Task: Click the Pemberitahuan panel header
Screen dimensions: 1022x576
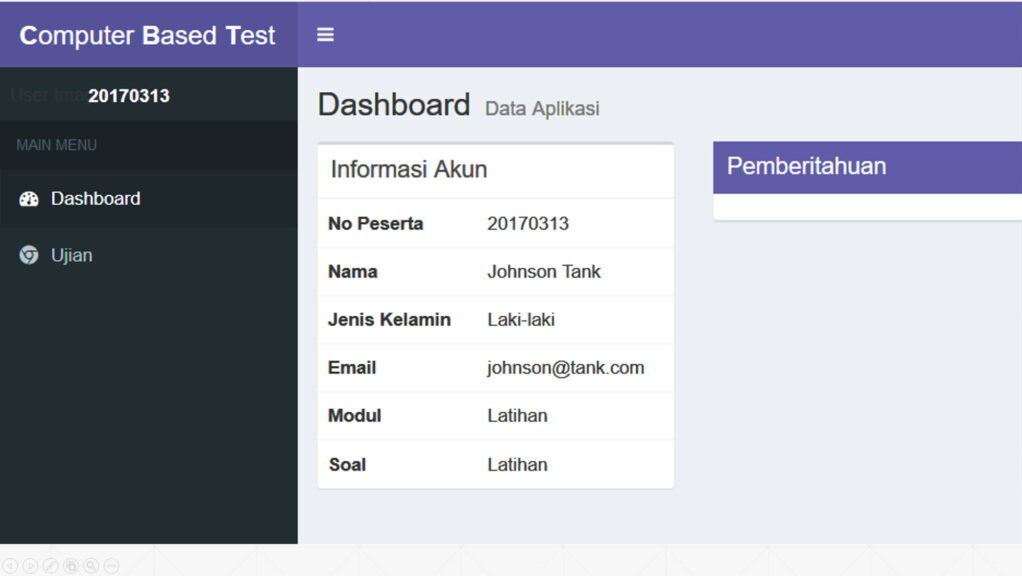Action: point(806,167)
